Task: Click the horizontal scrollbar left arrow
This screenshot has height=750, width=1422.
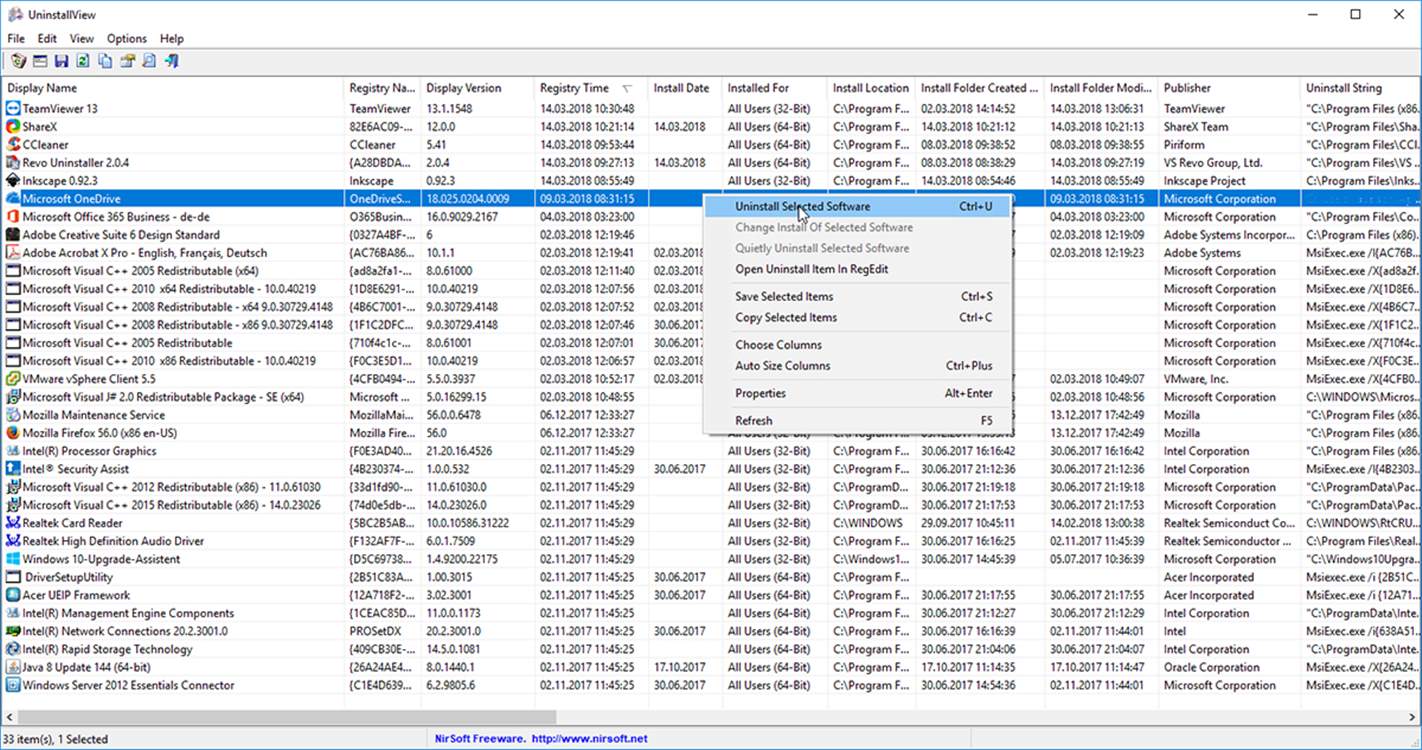Action: [9, 717]
